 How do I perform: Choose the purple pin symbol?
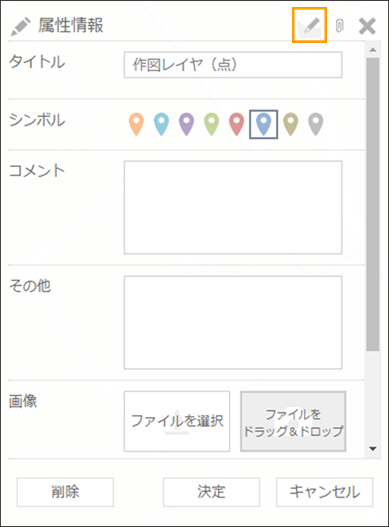click(x=187, y=124)
